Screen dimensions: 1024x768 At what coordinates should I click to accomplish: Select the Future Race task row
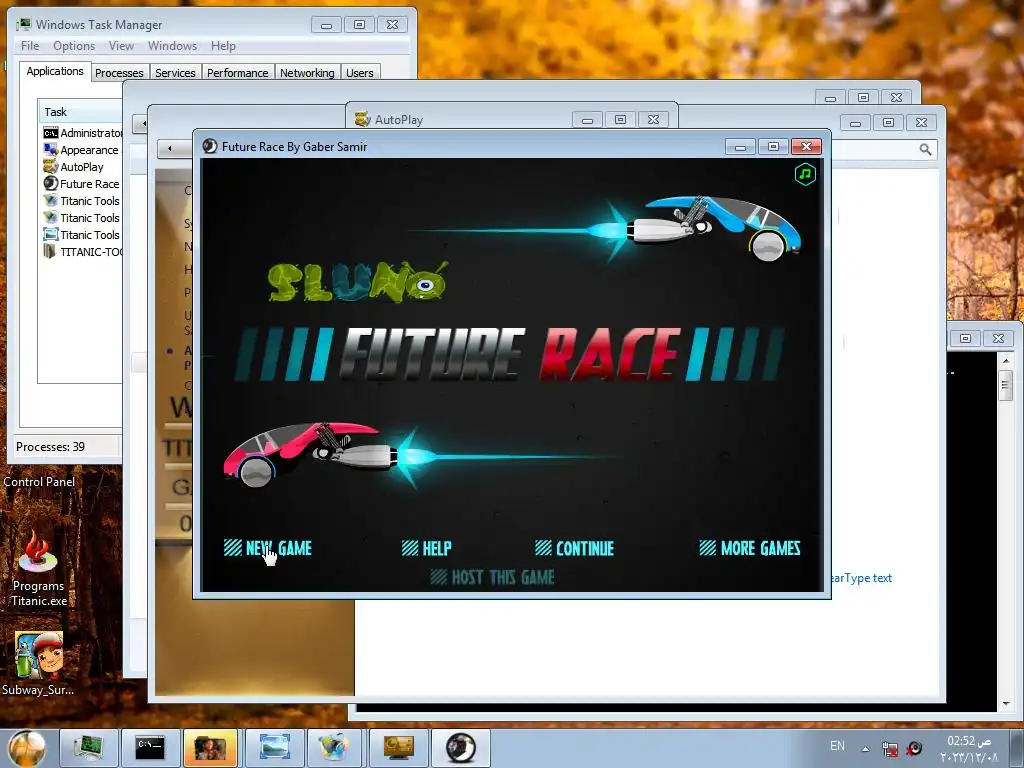(82, 184)
